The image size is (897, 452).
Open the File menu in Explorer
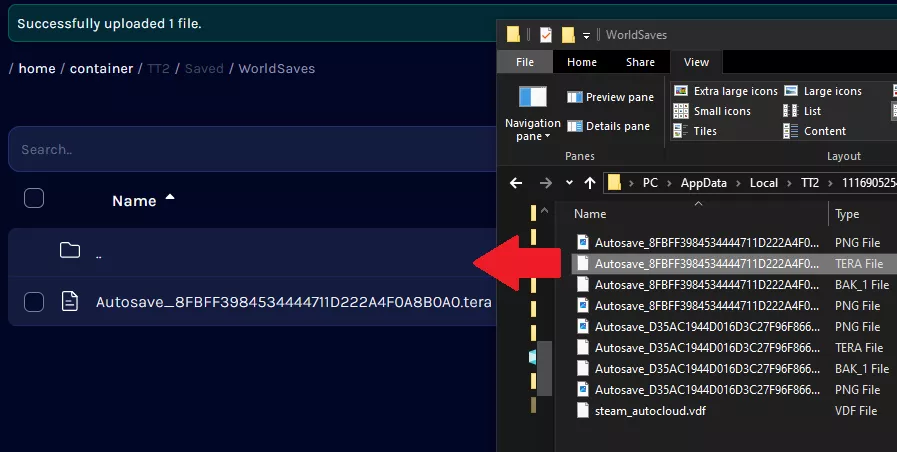coord(524,62)
